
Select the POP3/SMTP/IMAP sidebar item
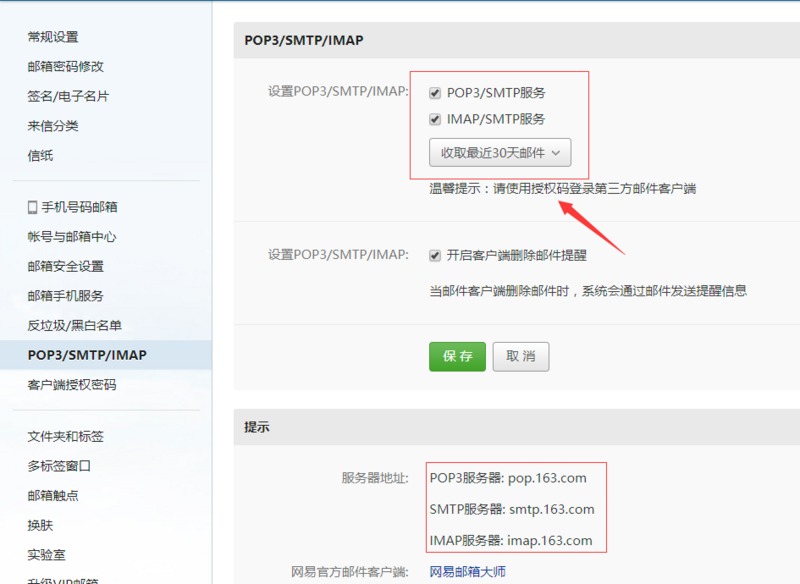tap(106, 355)
